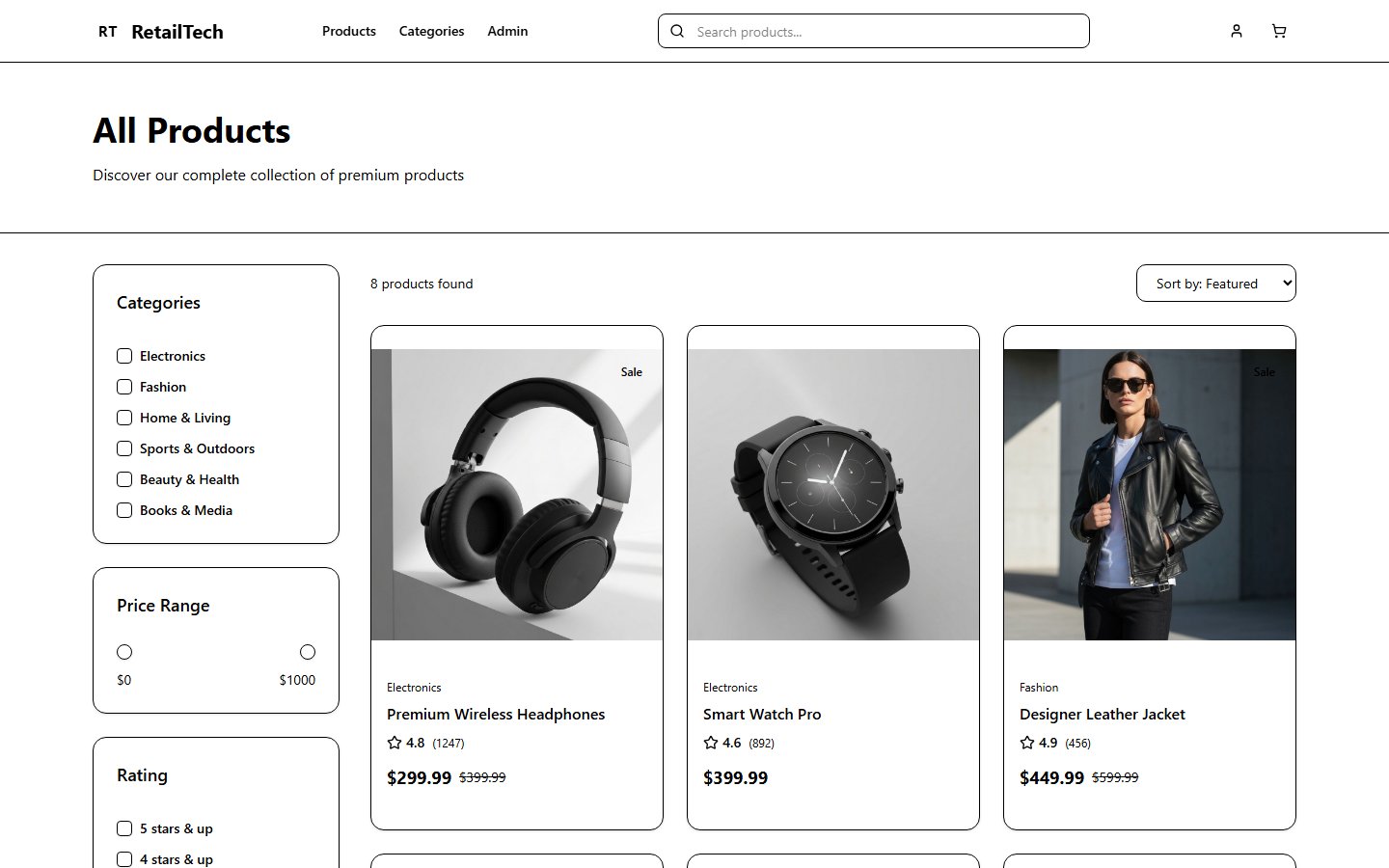1389x868 pixels.
Task: Tick the 5 stars & up filter
Action: (x=124, y=828)
